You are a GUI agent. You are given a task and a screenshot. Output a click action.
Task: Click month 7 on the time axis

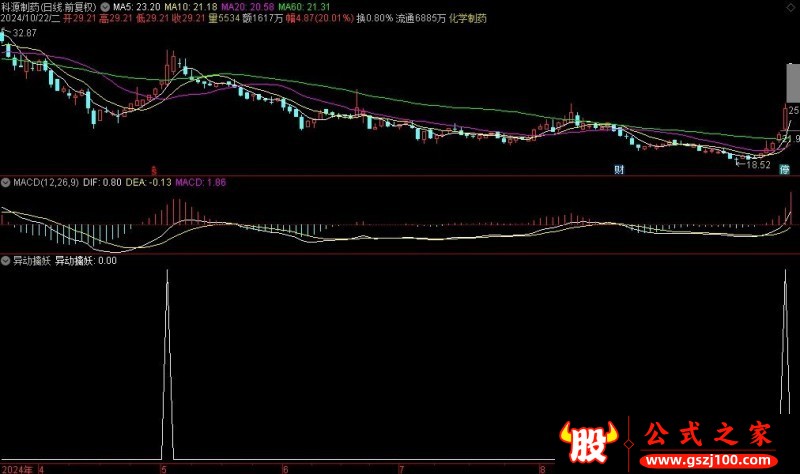[401, 467]
